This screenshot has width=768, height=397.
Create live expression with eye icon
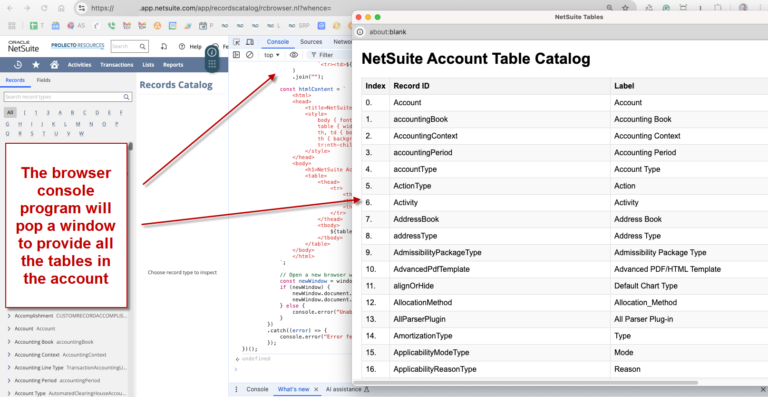point(294,55)
